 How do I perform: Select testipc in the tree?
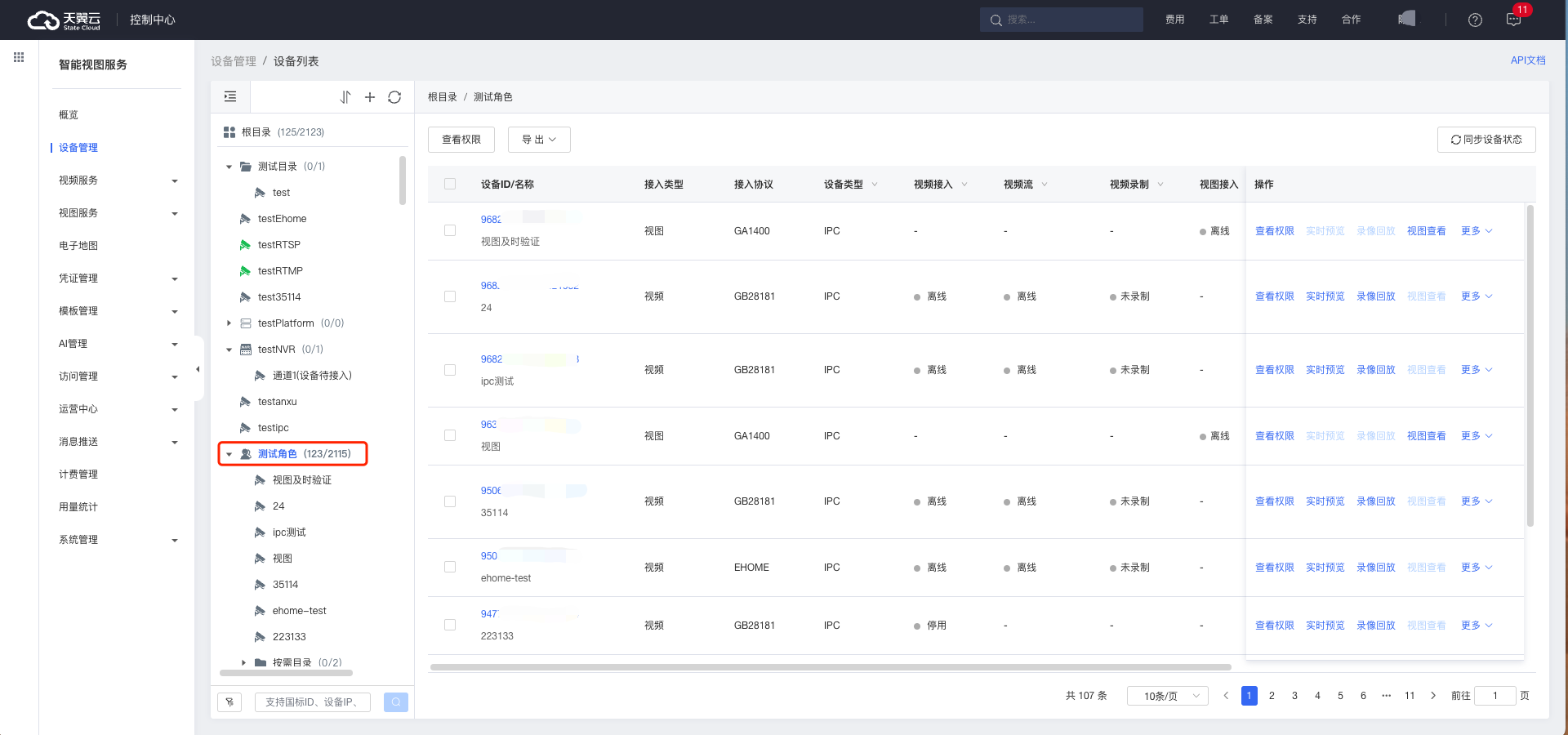point(273,428)
